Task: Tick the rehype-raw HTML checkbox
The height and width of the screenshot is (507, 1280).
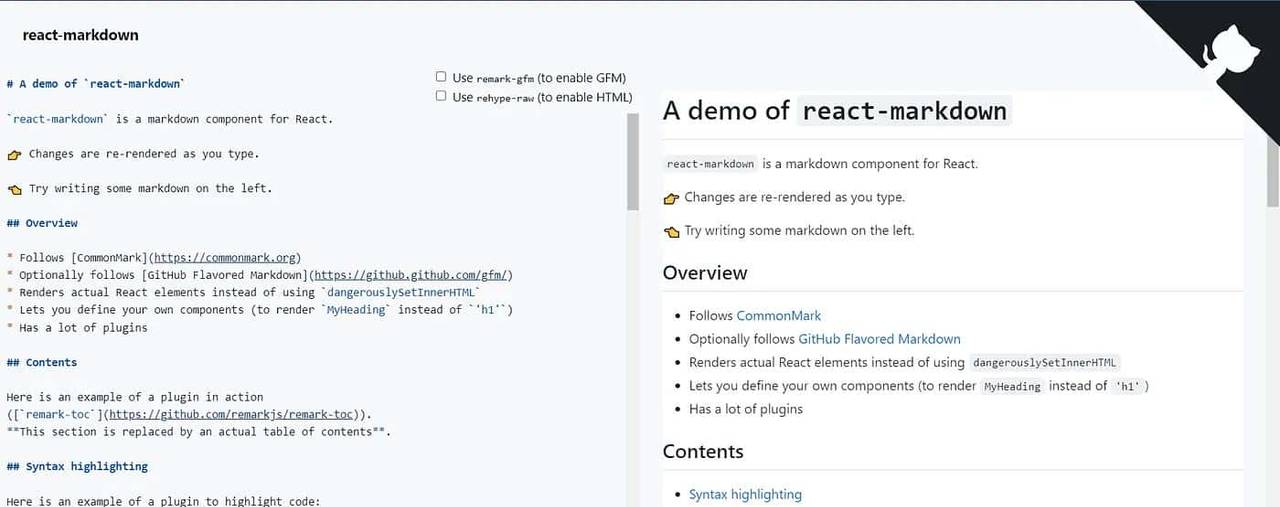Action: coord(441,97)
